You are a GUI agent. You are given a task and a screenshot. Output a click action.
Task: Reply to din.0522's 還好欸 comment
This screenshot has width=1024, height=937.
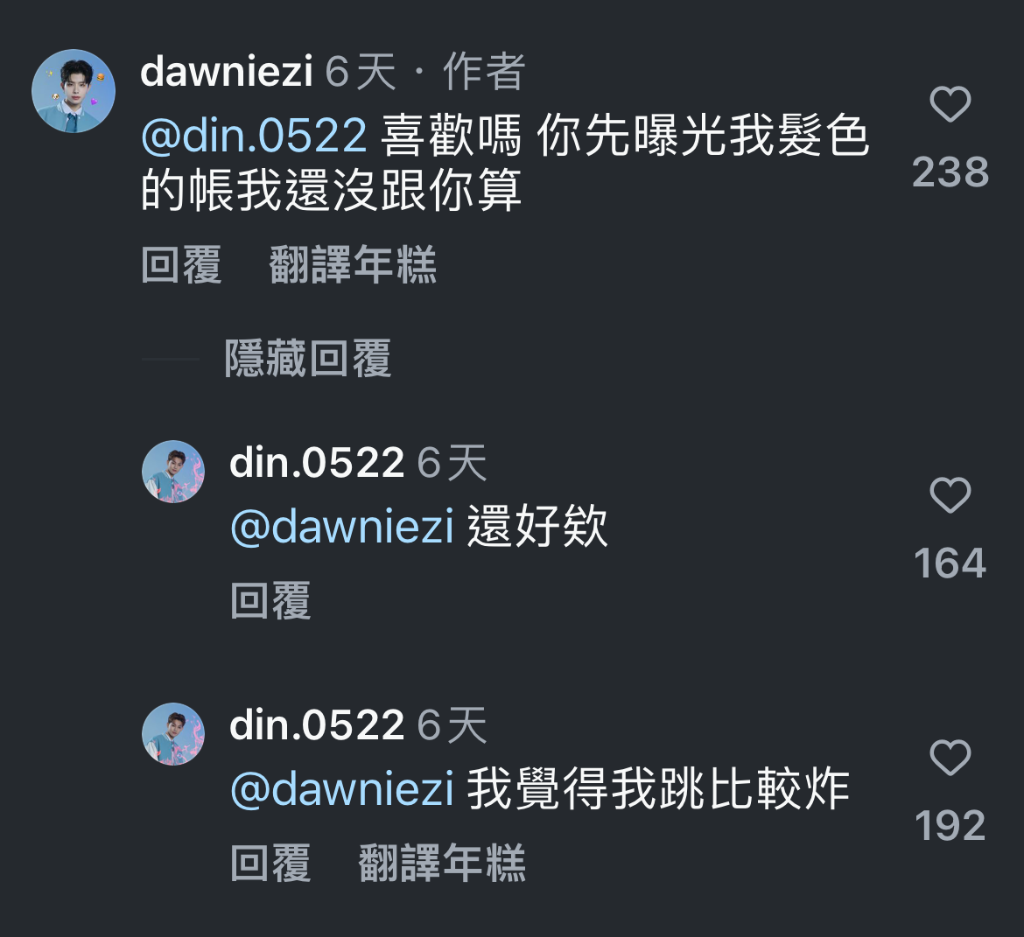point(270,600)
